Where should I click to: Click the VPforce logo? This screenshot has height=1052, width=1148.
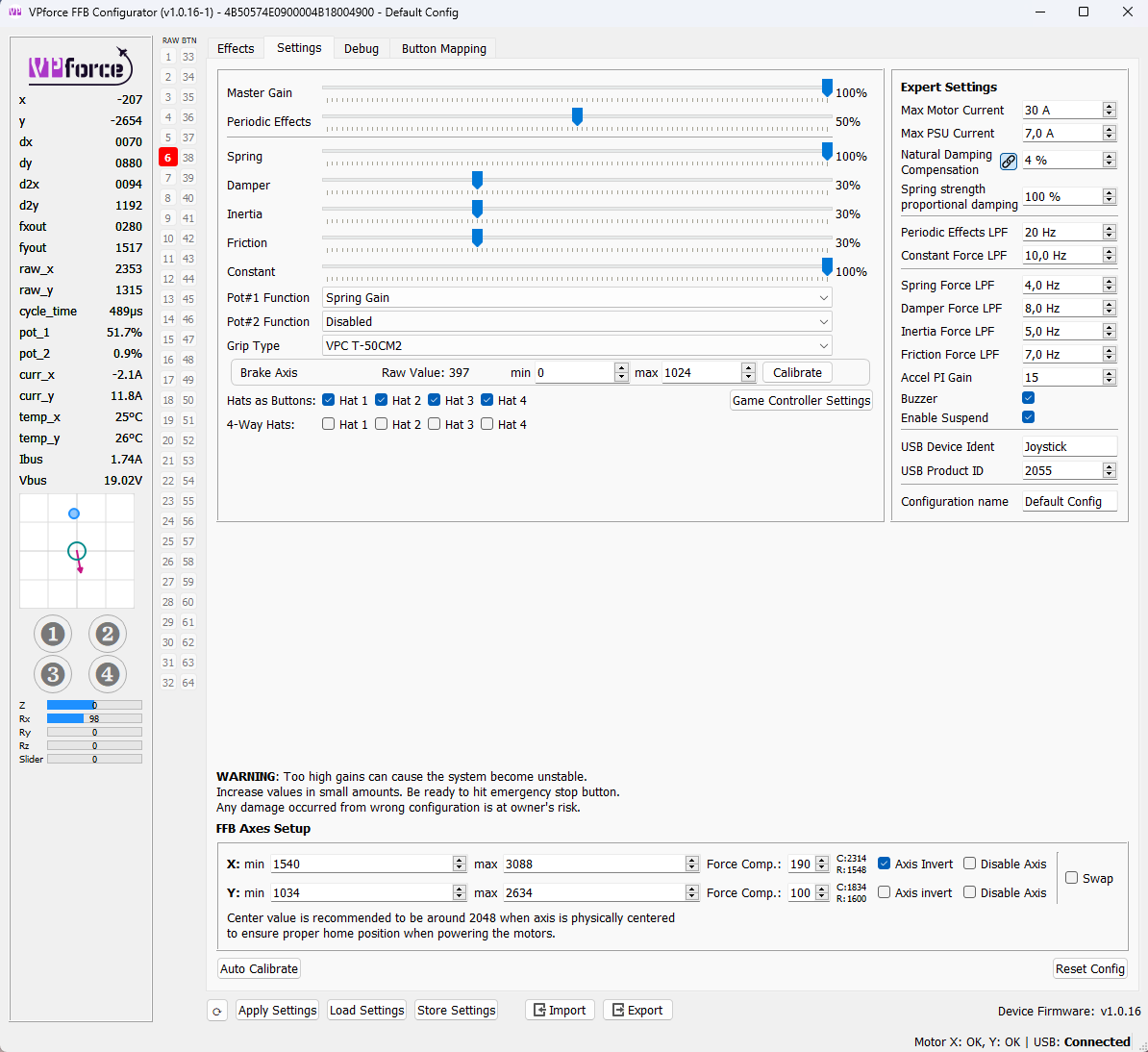click(x=81, y=66)
